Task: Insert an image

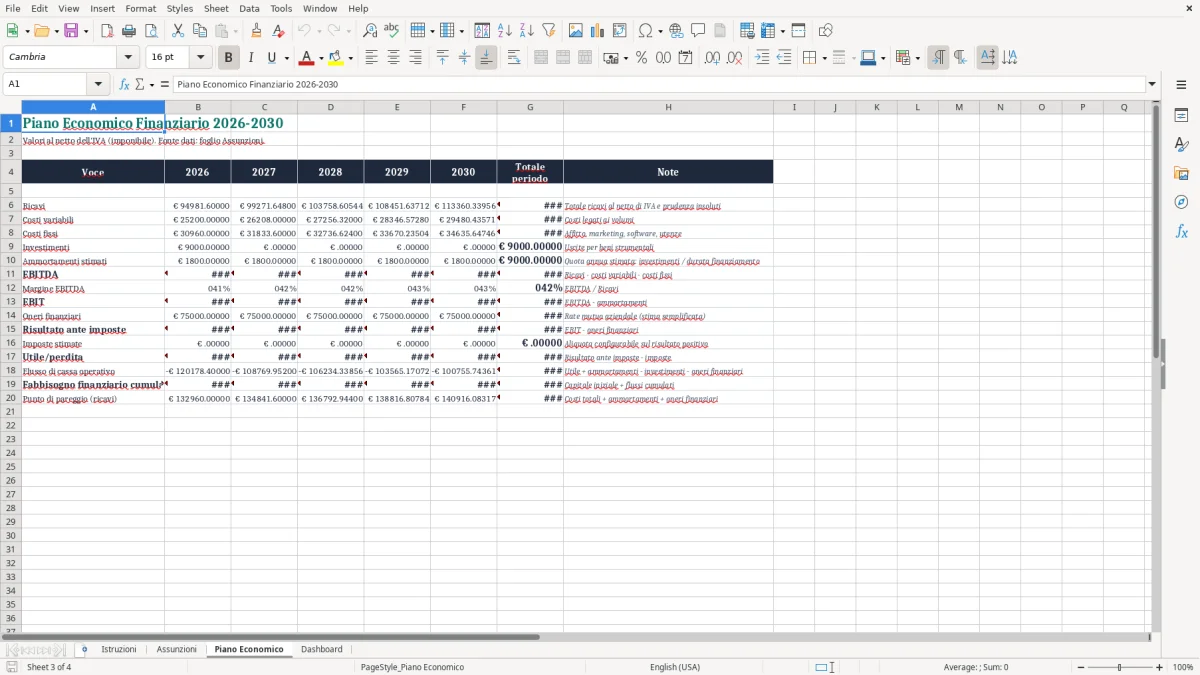Action: 576,31
